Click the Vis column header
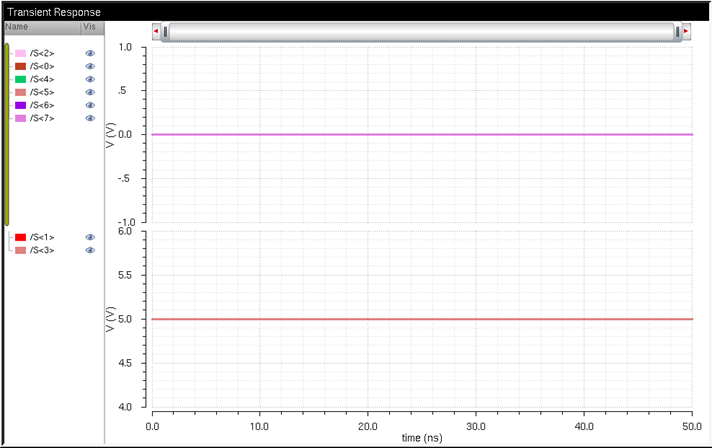The image size is (712, 448). [93, 27]
